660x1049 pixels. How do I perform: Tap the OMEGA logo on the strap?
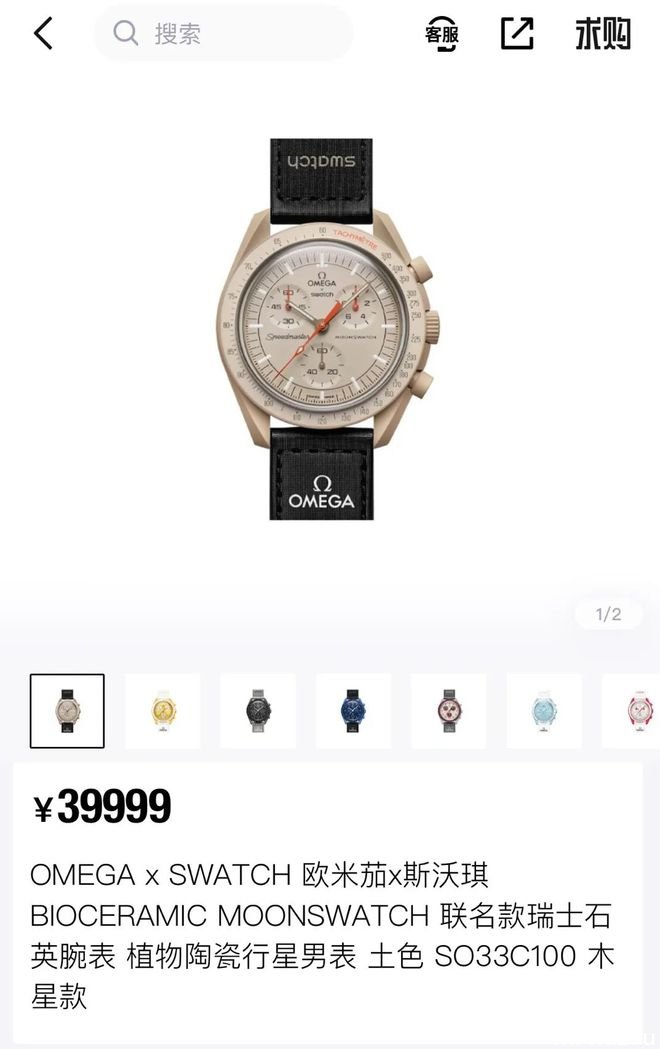click(x=322, y=492)
